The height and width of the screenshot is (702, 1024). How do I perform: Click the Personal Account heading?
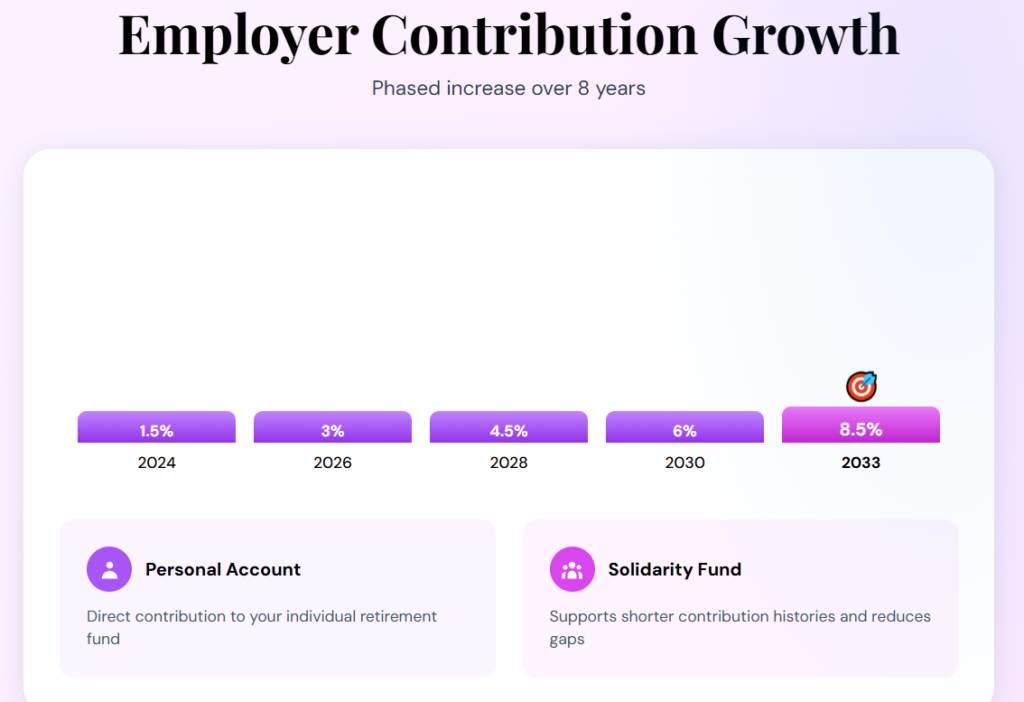tap(223, 569)
